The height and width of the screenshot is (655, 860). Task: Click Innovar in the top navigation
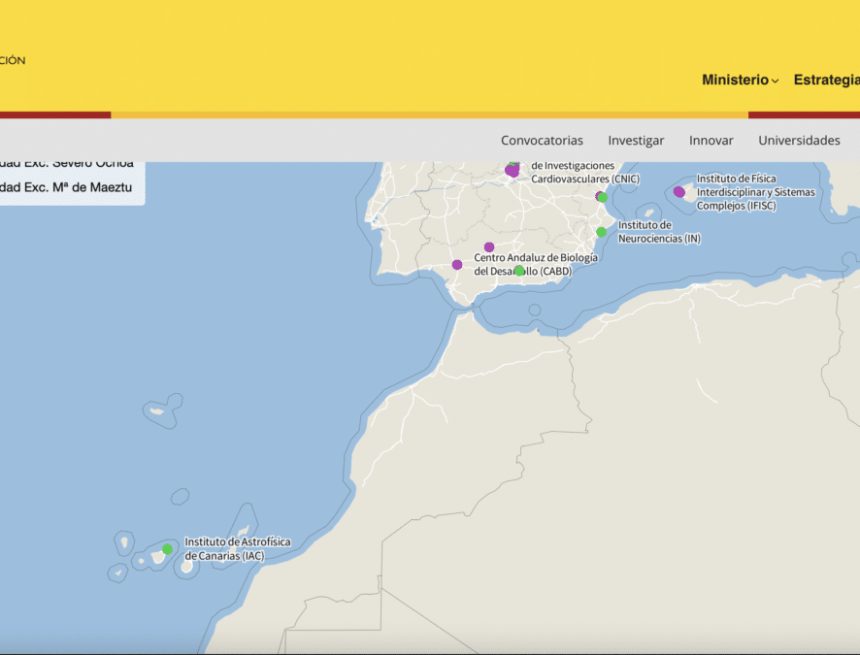click(711, 140)
